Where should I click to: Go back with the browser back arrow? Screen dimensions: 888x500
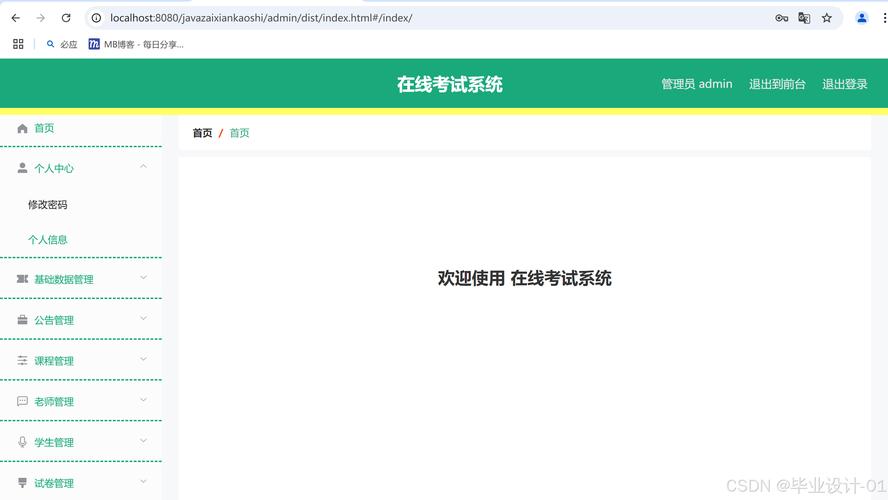point(16,18)
